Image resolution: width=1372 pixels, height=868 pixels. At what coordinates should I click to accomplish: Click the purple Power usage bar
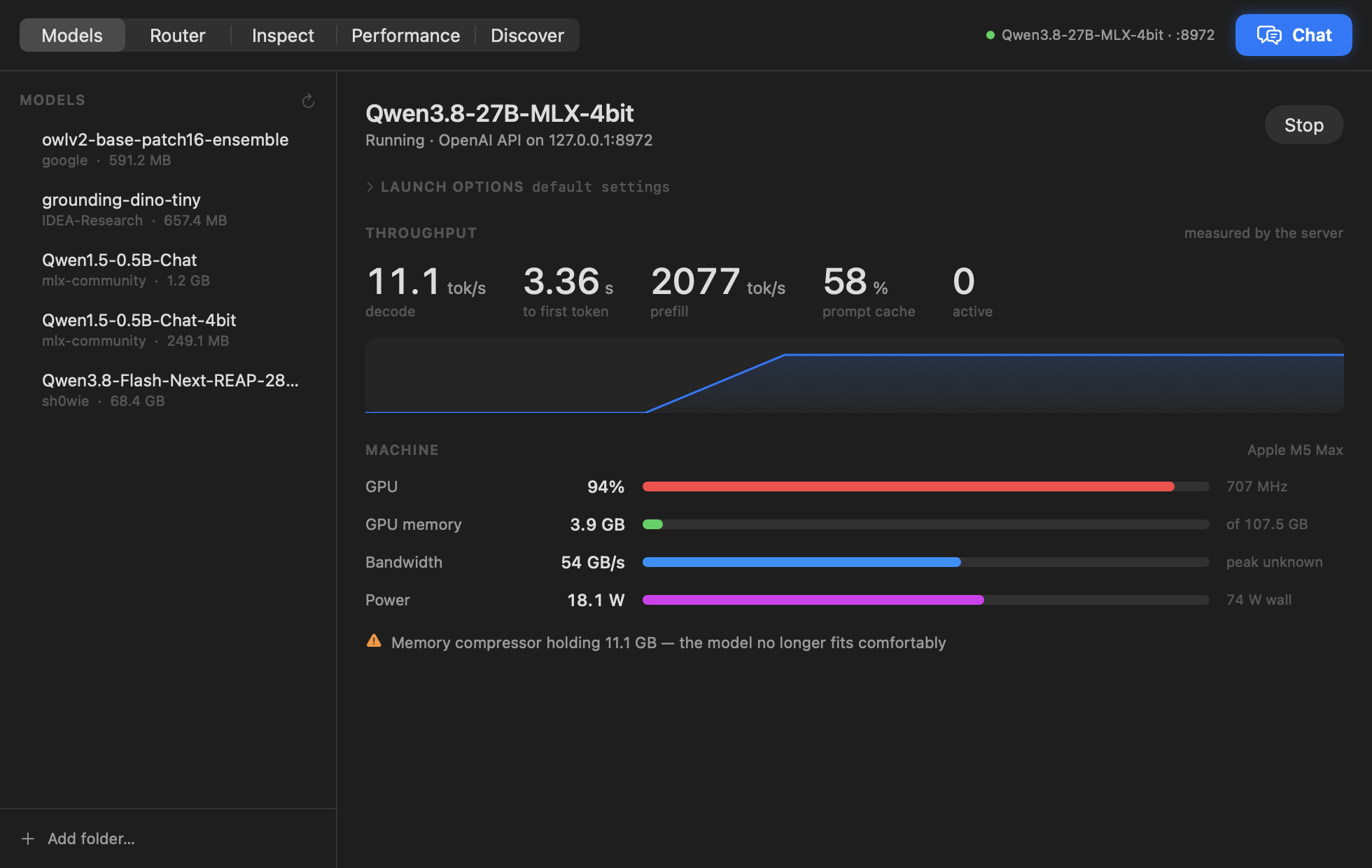click(x=813, y=600)
